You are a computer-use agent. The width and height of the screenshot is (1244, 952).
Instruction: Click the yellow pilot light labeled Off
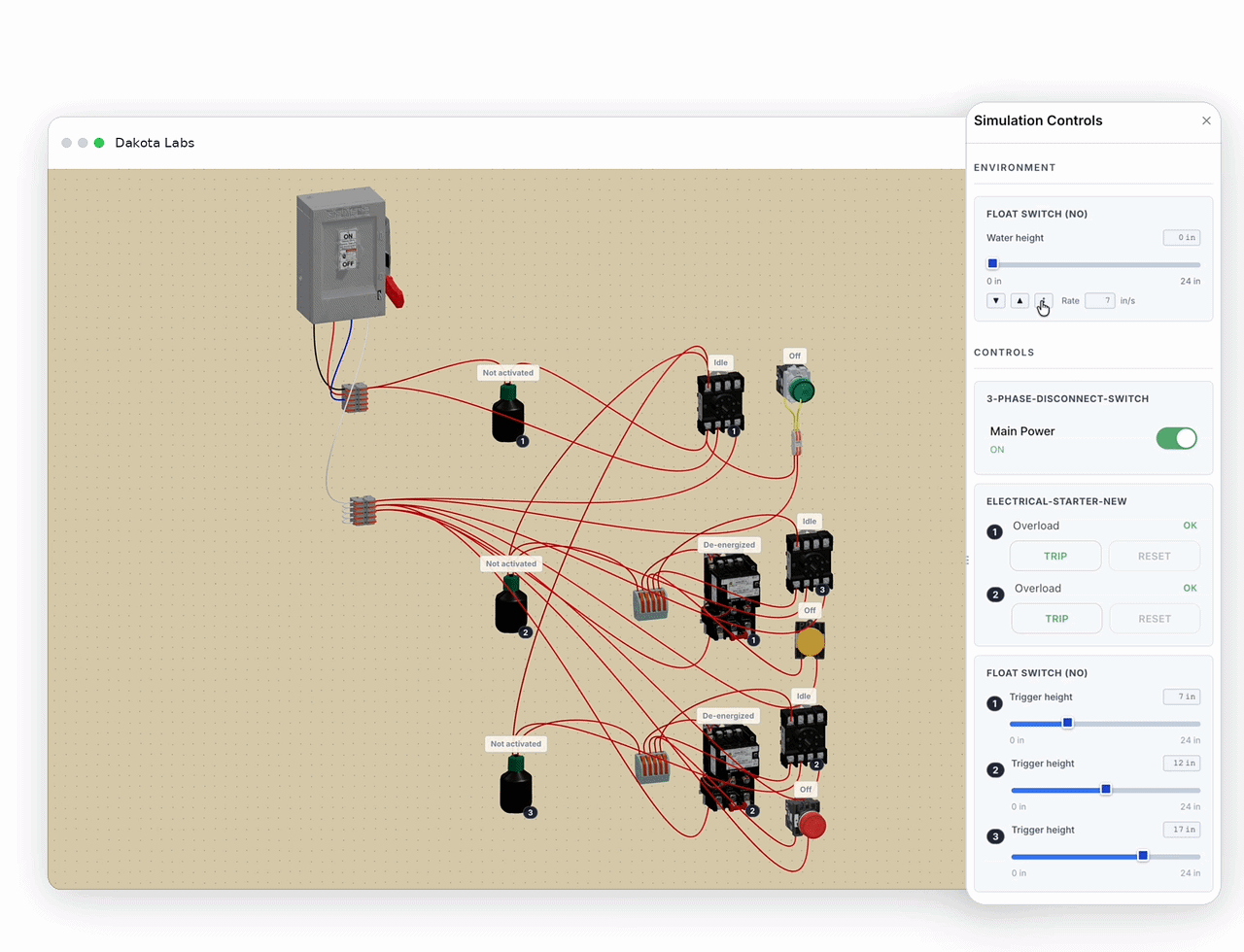810,640
